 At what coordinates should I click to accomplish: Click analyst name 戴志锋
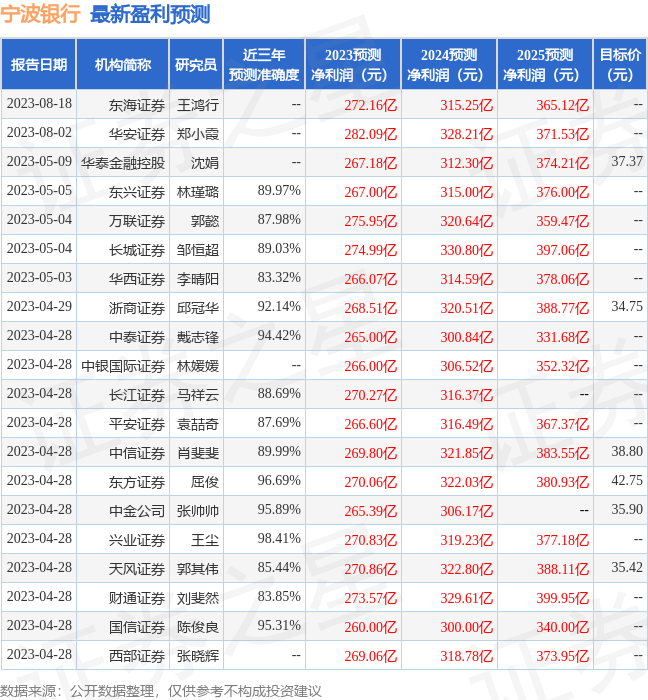[198, 338]
